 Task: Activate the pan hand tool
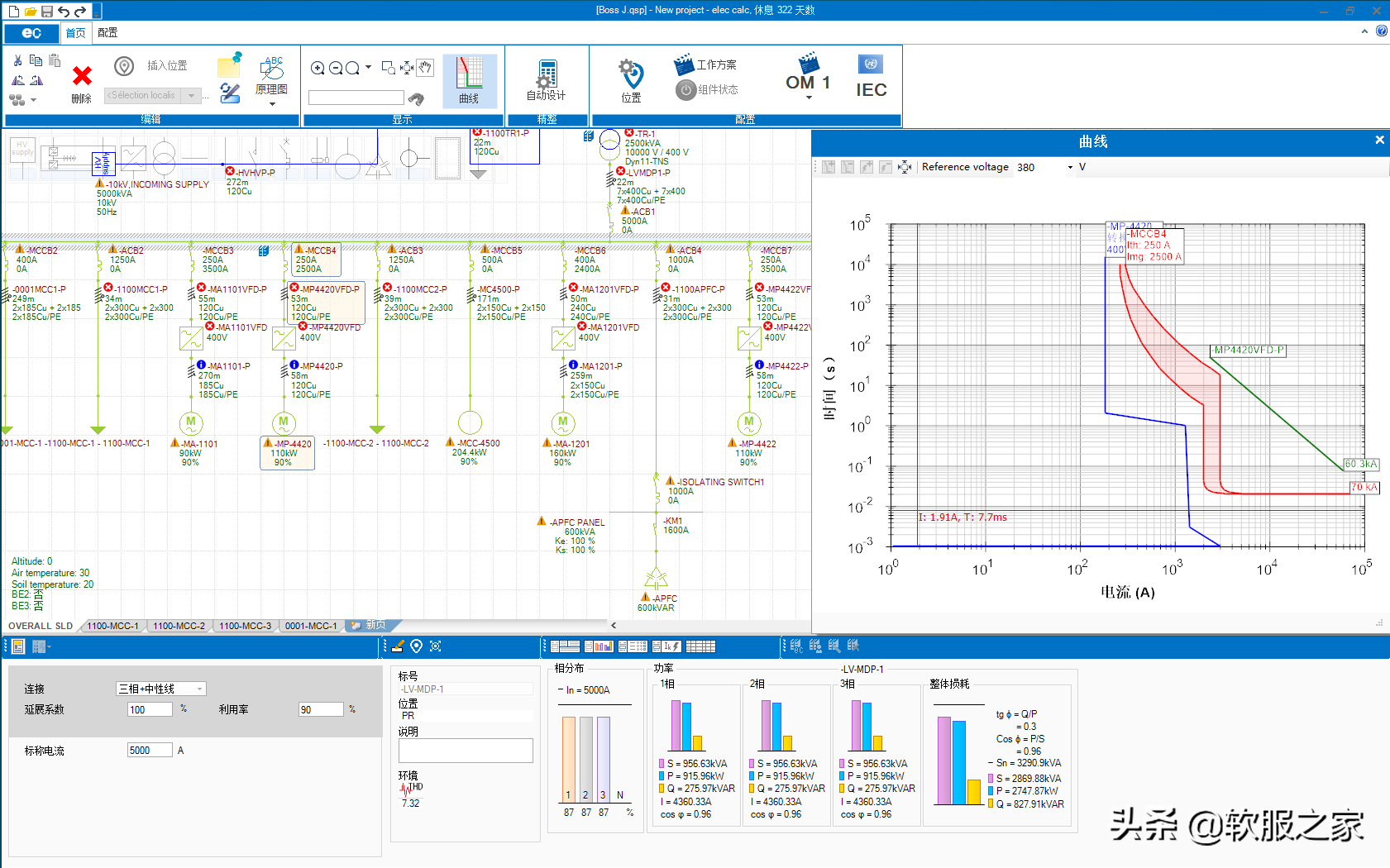click(425, 68)
